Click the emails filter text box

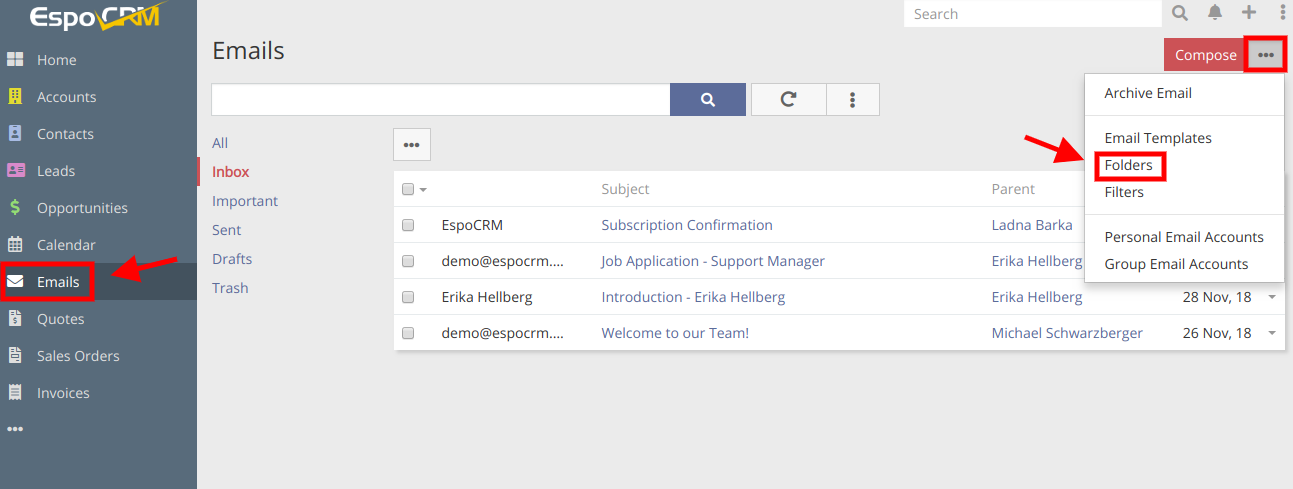[x=440, y=99]
